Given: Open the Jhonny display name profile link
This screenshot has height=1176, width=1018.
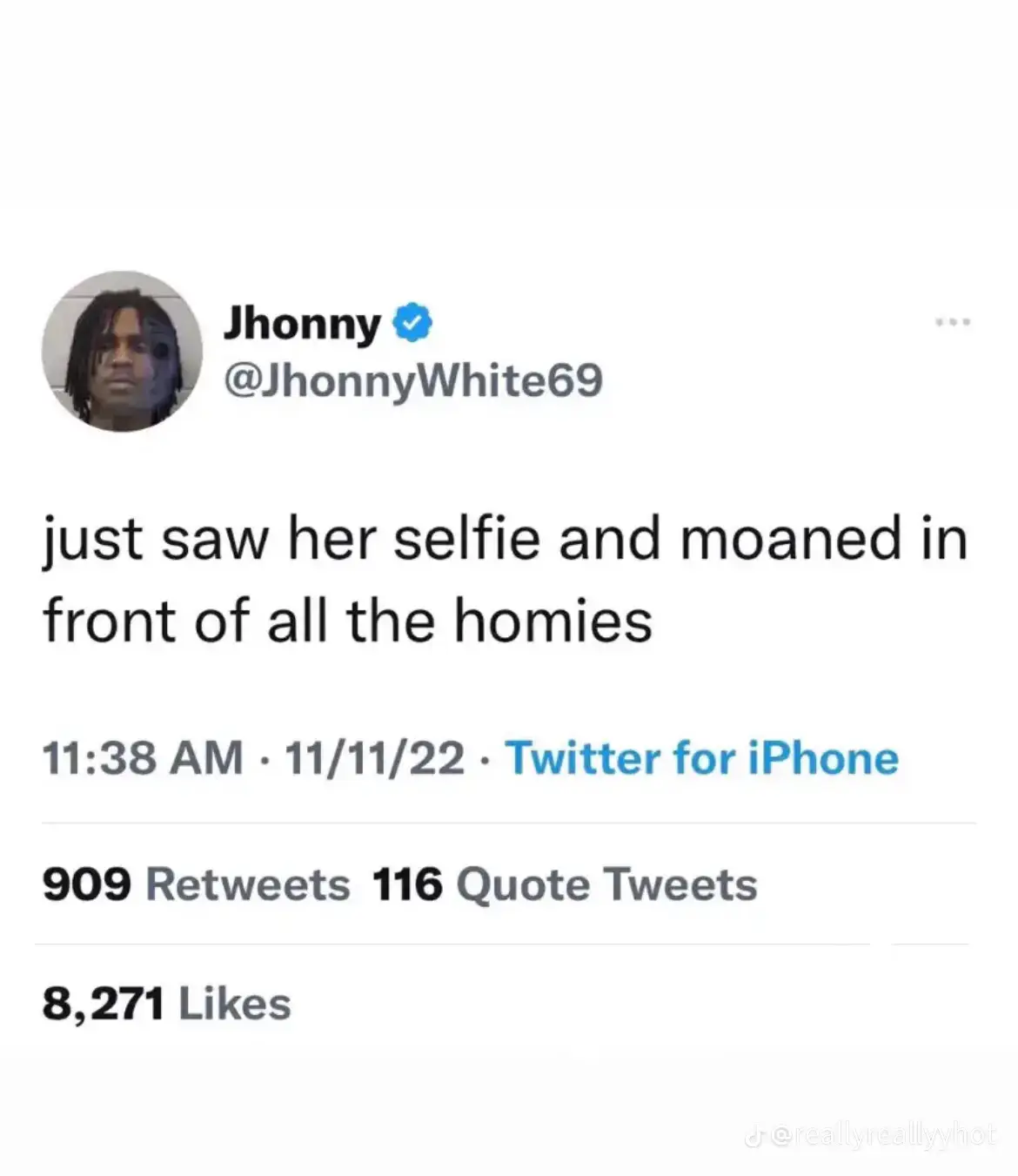Looking at the screenshot, I should 302,325.
